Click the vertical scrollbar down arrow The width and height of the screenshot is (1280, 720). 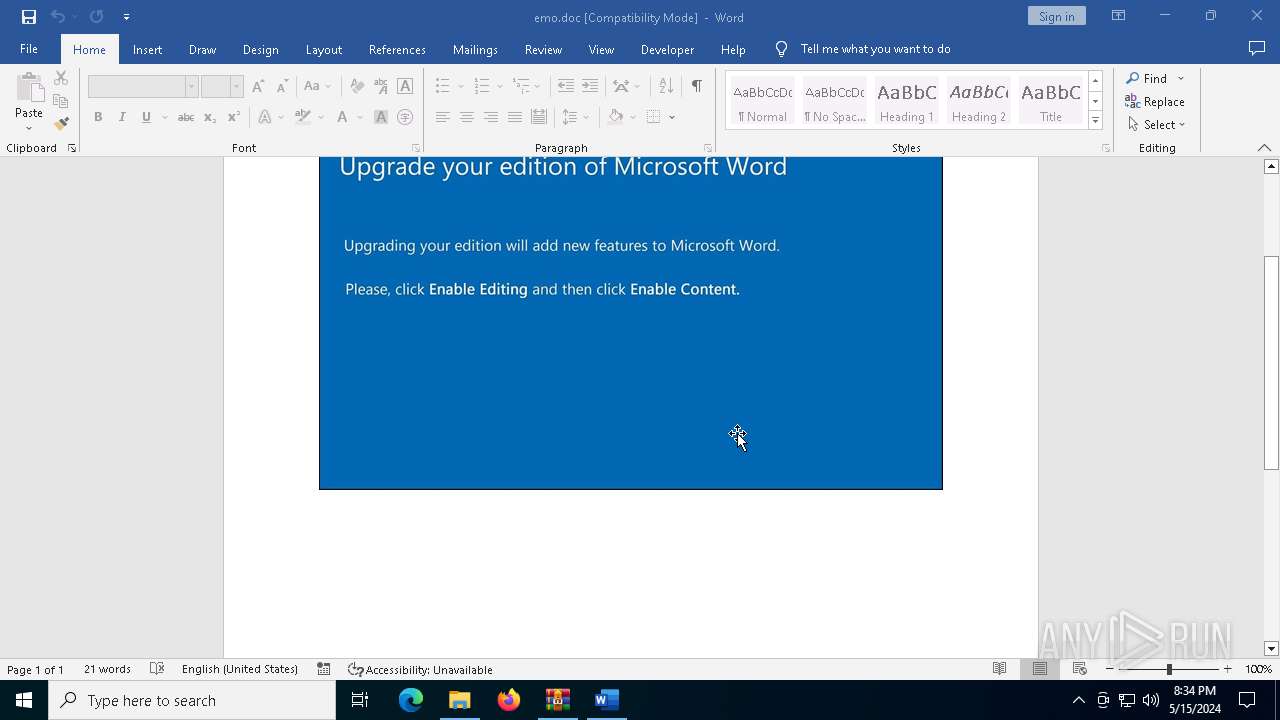[1271, 649]
